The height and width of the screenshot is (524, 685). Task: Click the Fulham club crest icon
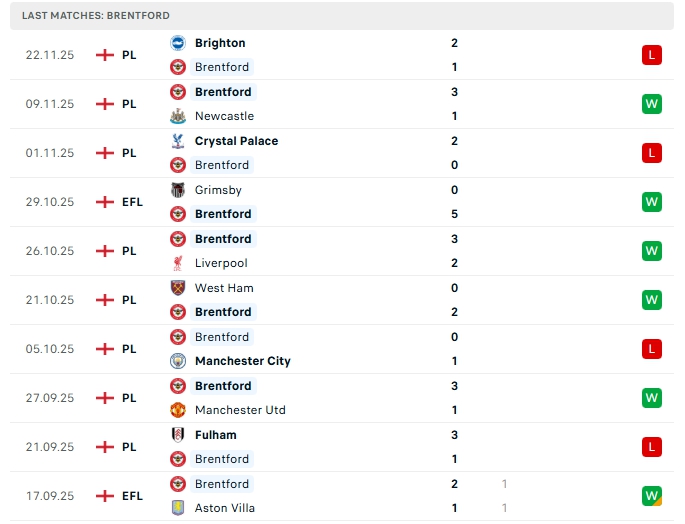coord(179,435)
